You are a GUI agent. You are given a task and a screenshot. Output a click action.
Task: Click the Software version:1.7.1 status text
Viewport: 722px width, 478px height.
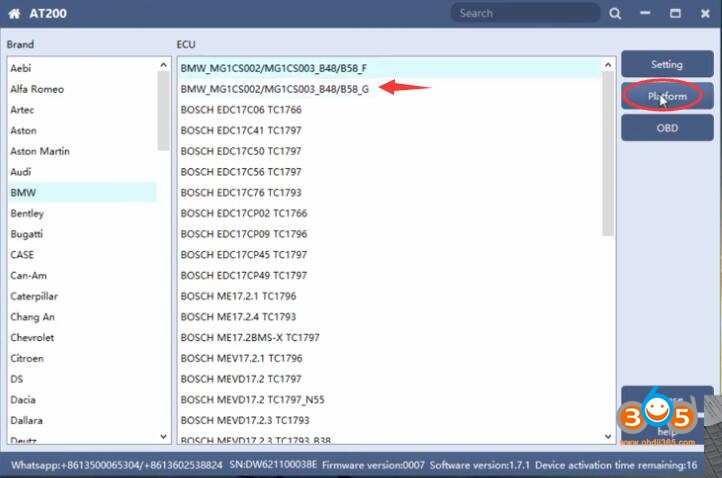pos(480,465)
